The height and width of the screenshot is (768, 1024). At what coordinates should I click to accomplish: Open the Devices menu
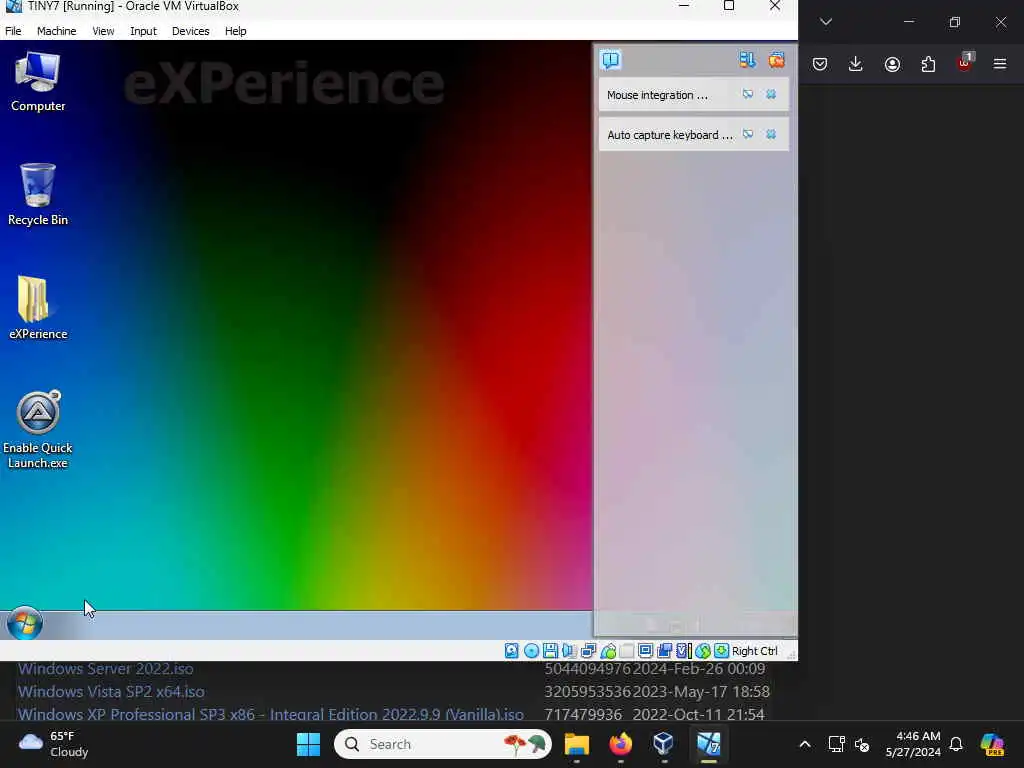tap(190, 31)
